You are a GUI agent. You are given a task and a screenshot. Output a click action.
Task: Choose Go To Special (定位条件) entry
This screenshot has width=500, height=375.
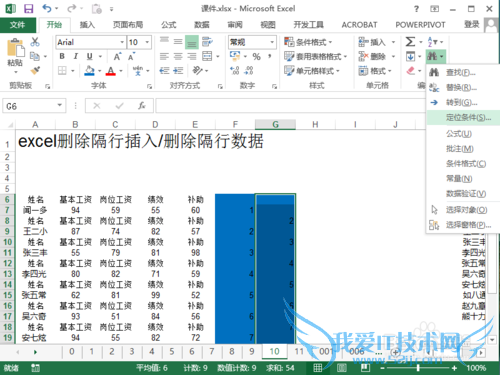(463, 118)
